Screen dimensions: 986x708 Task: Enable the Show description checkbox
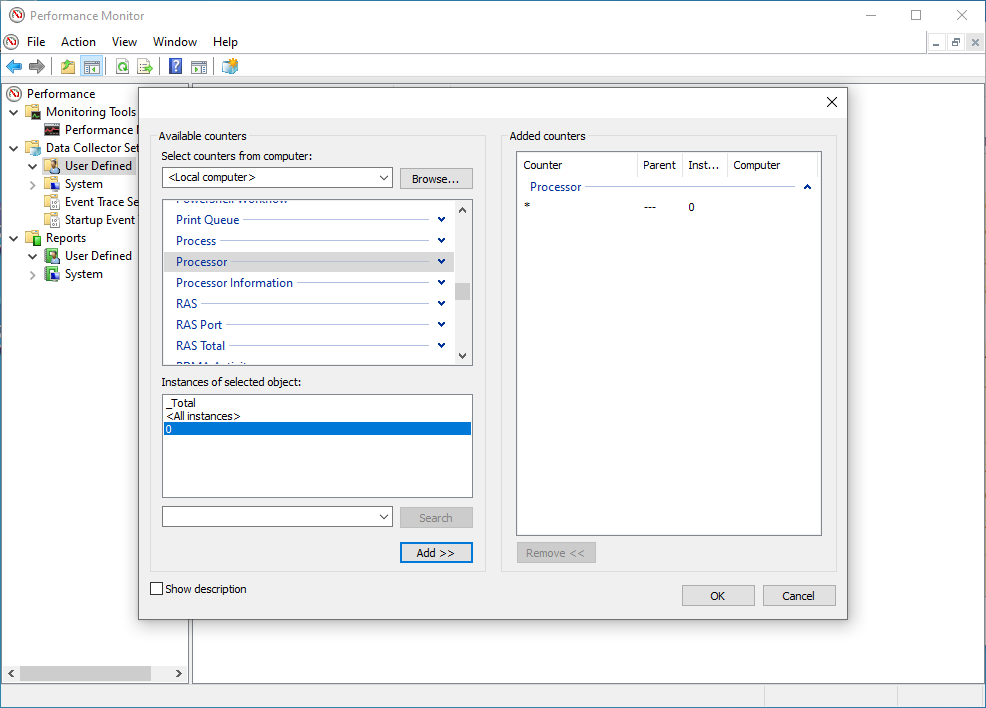[x=156, y=589]
